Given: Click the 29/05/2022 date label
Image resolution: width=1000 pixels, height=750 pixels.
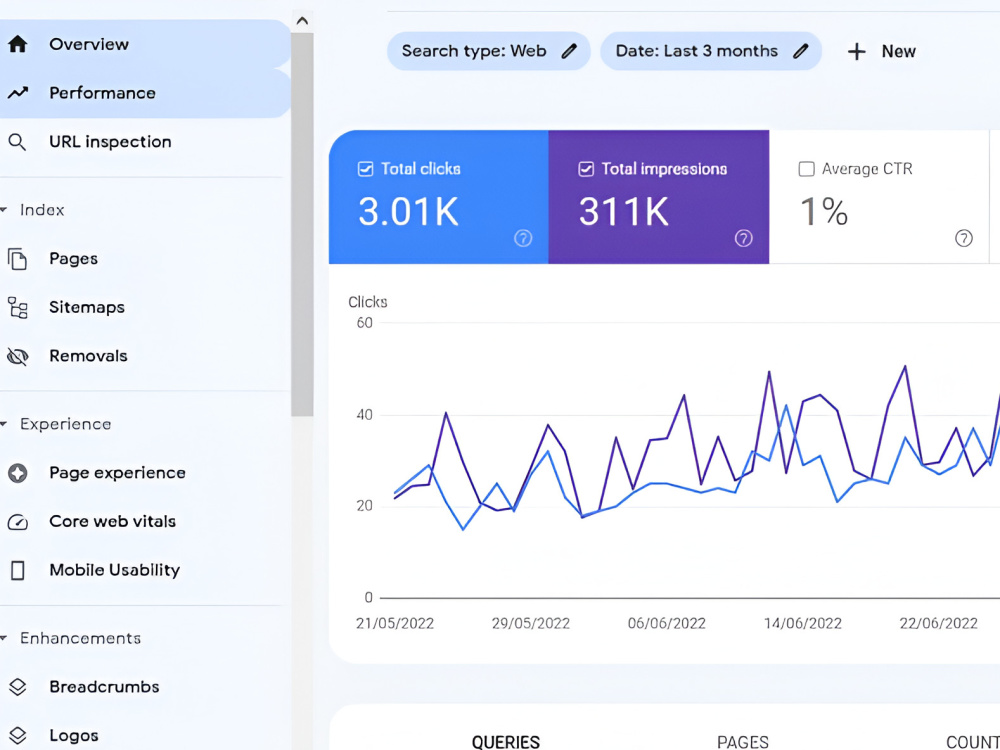Looking at the screenshot, I should [531, 624].
